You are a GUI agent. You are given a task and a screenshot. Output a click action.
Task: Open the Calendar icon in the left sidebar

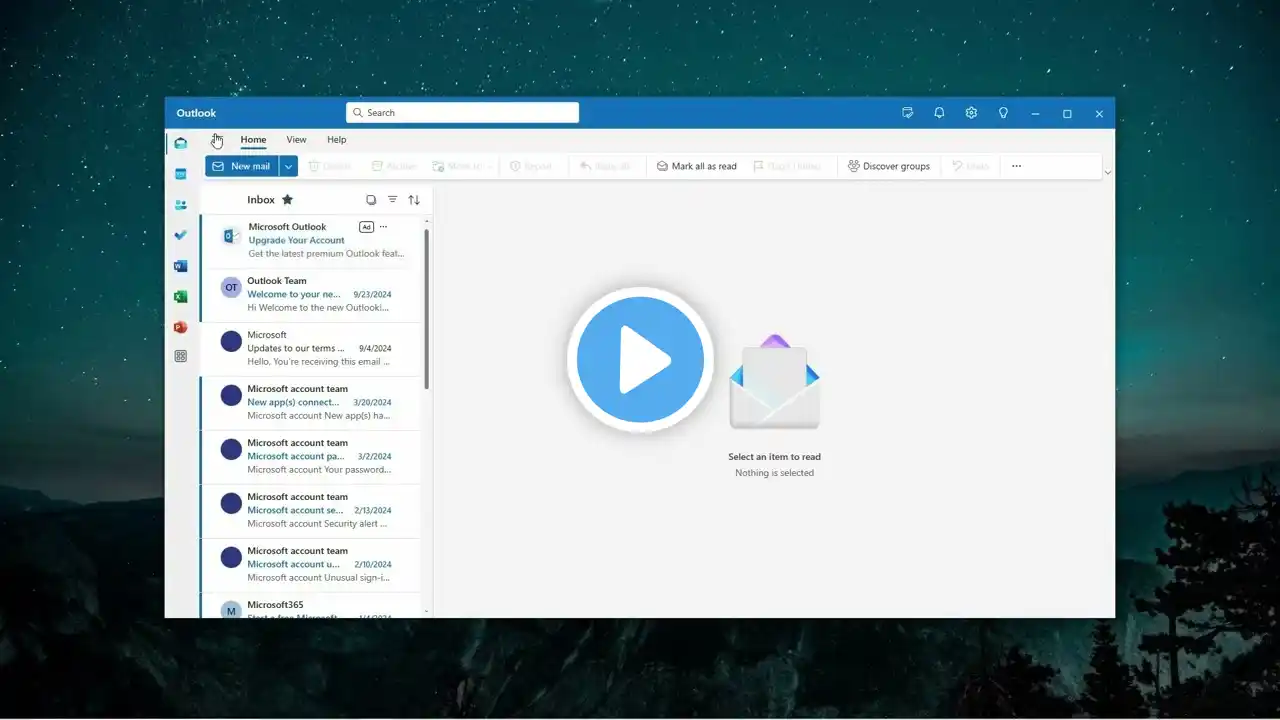180,174
